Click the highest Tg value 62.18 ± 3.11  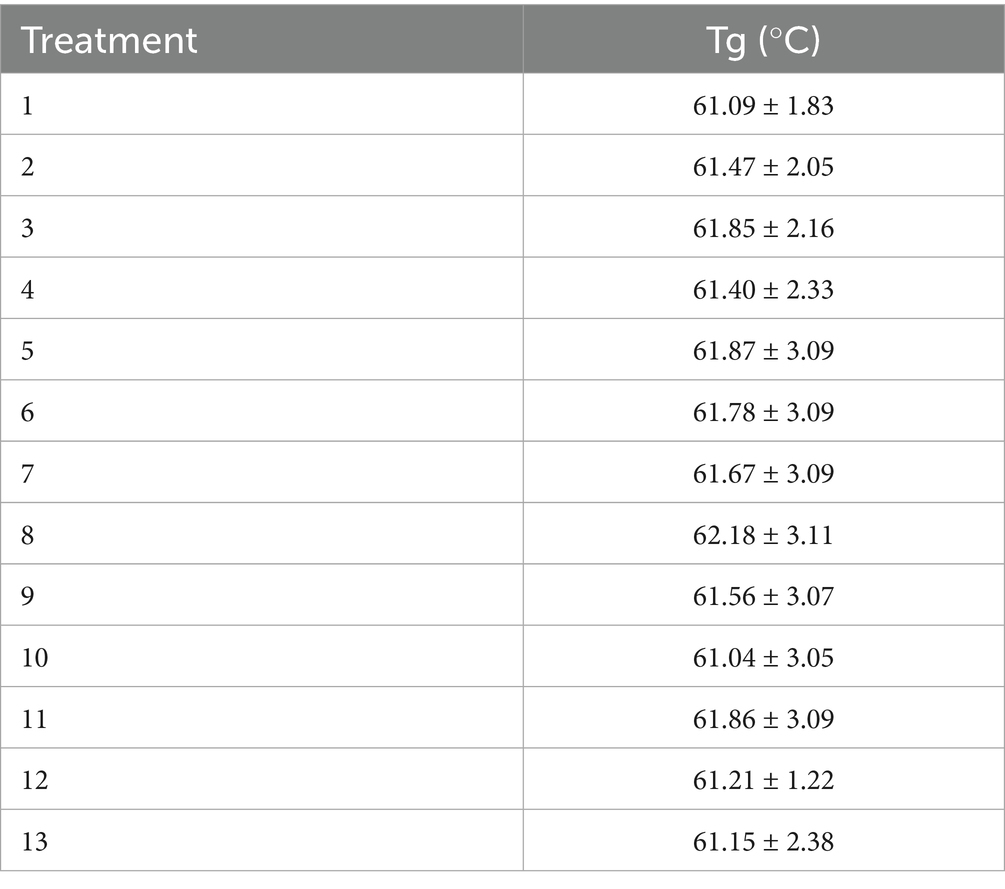[763, 535]
